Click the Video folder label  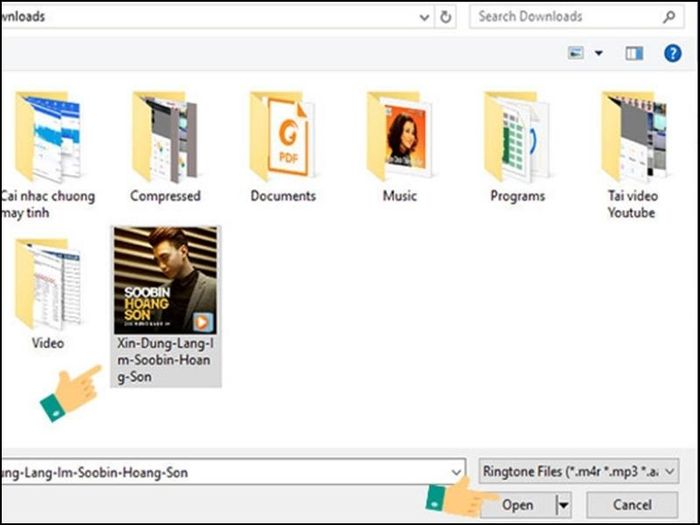pyautogui.click(x=47, y=343)
